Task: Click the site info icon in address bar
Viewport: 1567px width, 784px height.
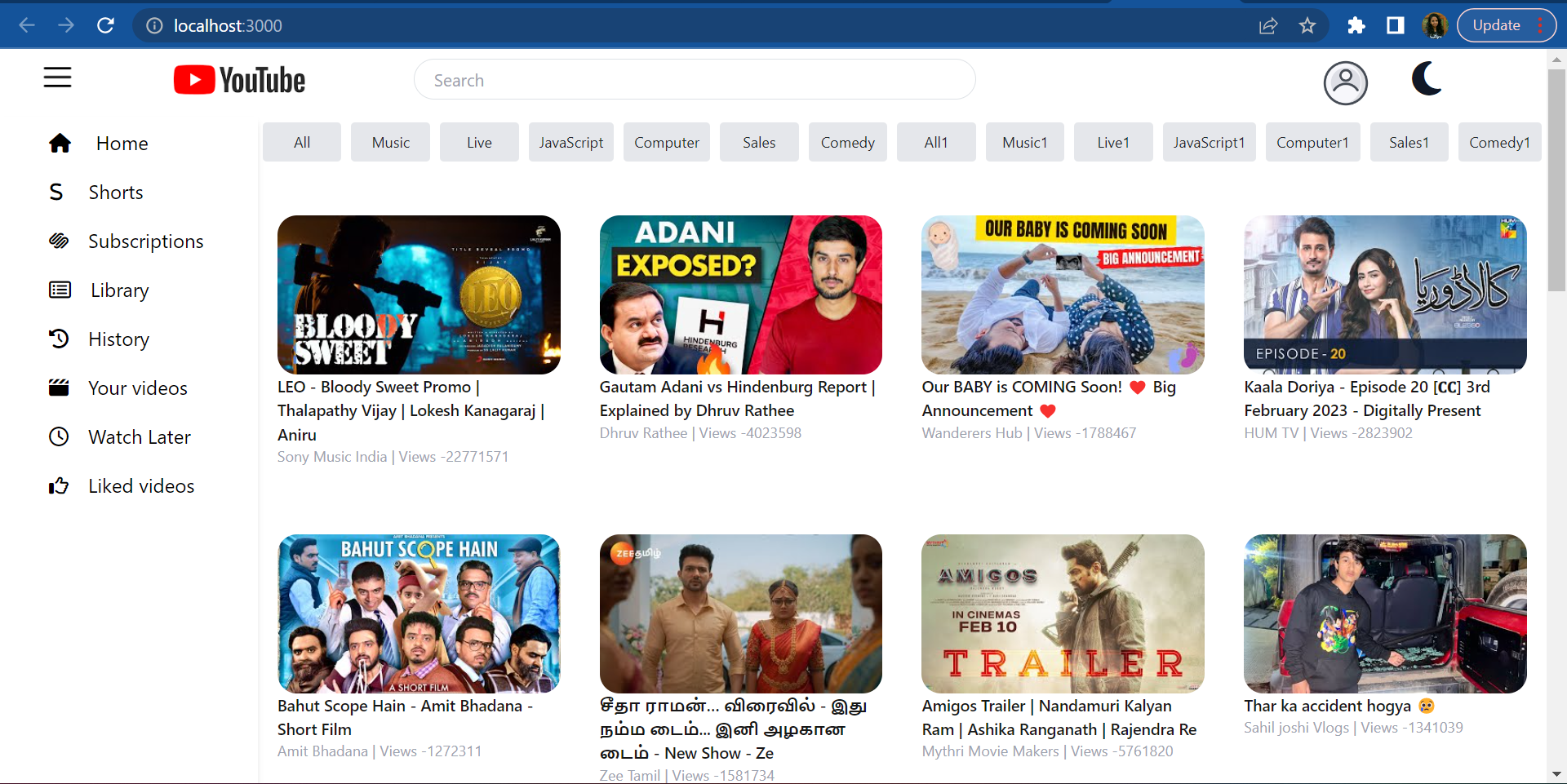Action: (x=154, y=26)
